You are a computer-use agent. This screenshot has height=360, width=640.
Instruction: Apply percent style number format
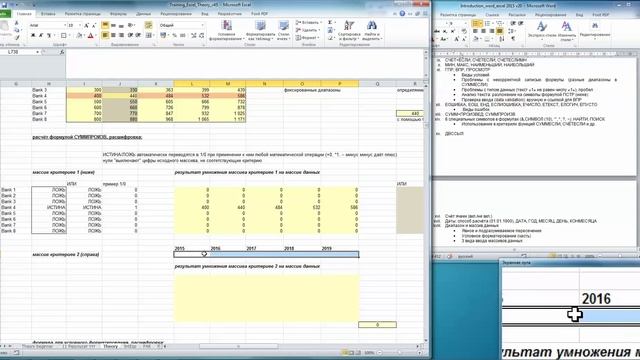pos(175,36)
